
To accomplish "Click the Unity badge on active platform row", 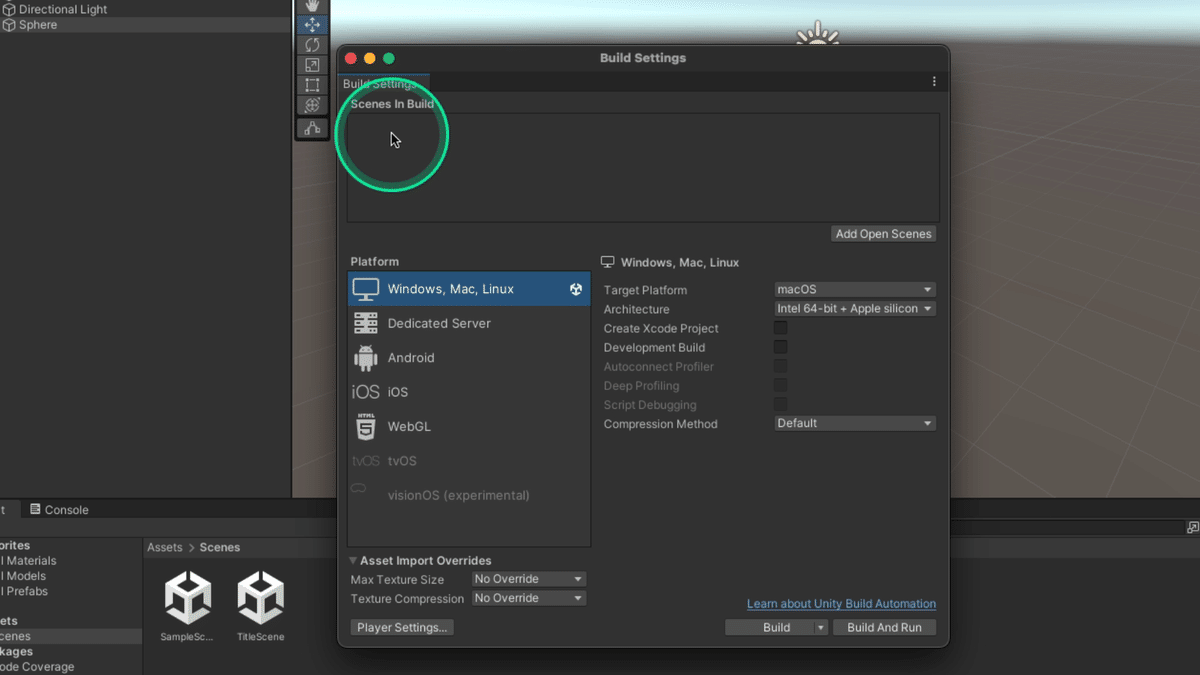I will (x=576, y=289).
